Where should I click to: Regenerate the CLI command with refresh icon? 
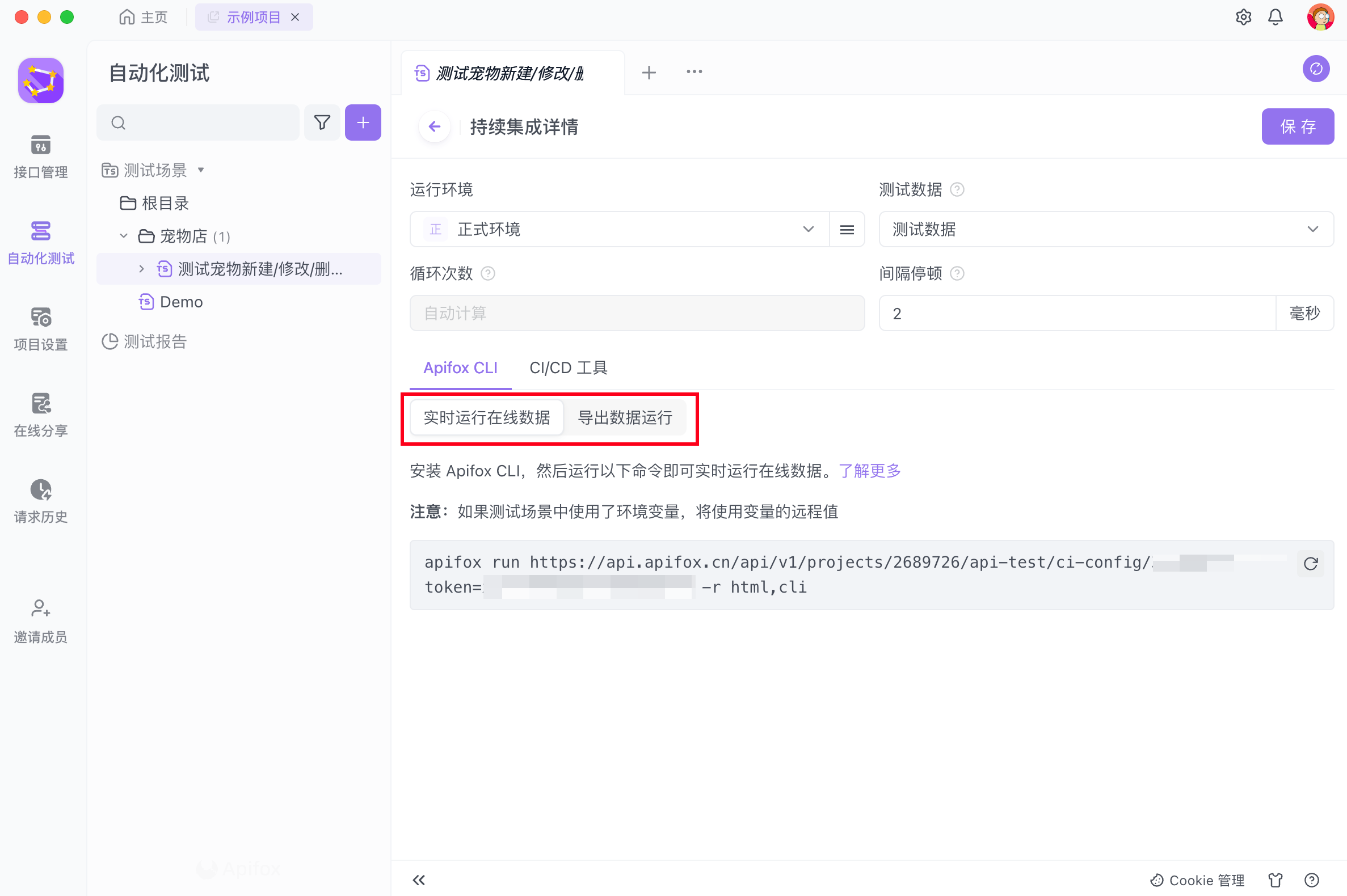(x=1310, y=564)
